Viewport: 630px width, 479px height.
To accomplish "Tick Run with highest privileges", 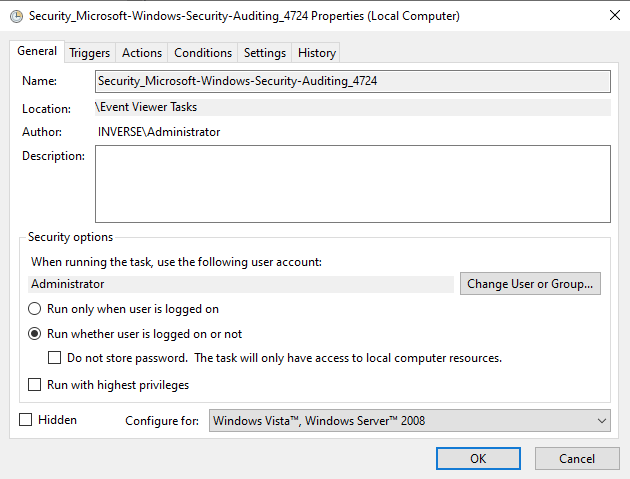I will (35, 385).
